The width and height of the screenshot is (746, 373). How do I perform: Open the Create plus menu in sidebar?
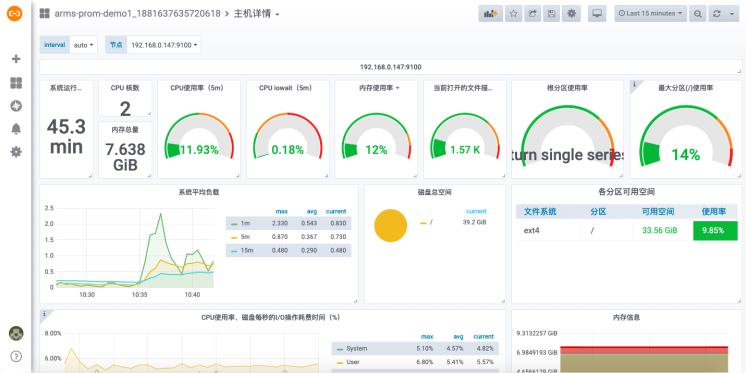coord(16,59)
